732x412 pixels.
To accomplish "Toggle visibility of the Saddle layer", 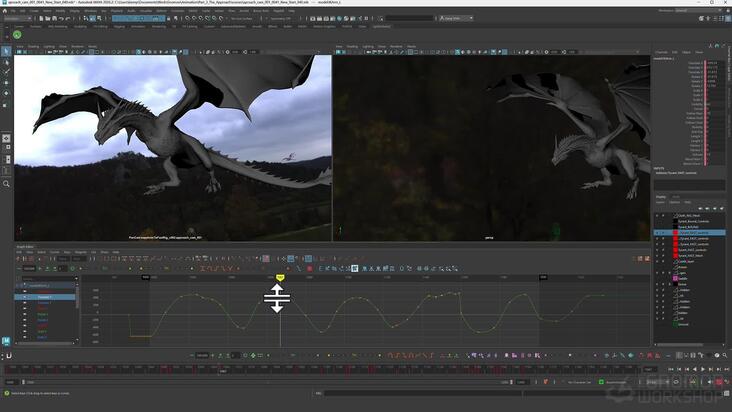I will point(657,279).
